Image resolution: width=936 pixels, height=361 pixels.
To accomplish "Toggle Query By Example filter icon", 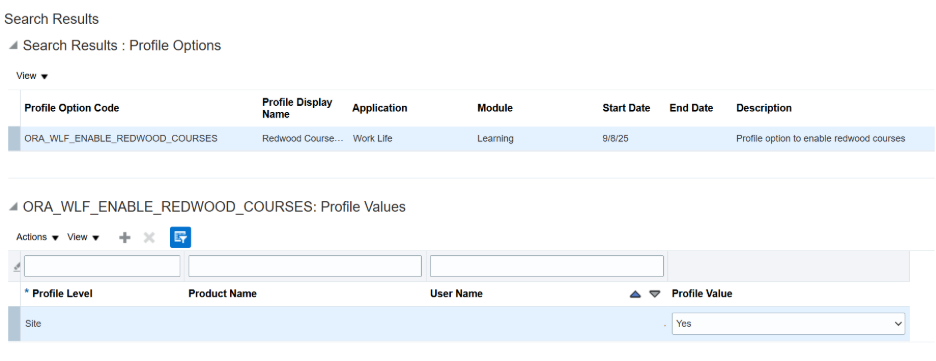I will pyautogui.click(x=180, y=237).
